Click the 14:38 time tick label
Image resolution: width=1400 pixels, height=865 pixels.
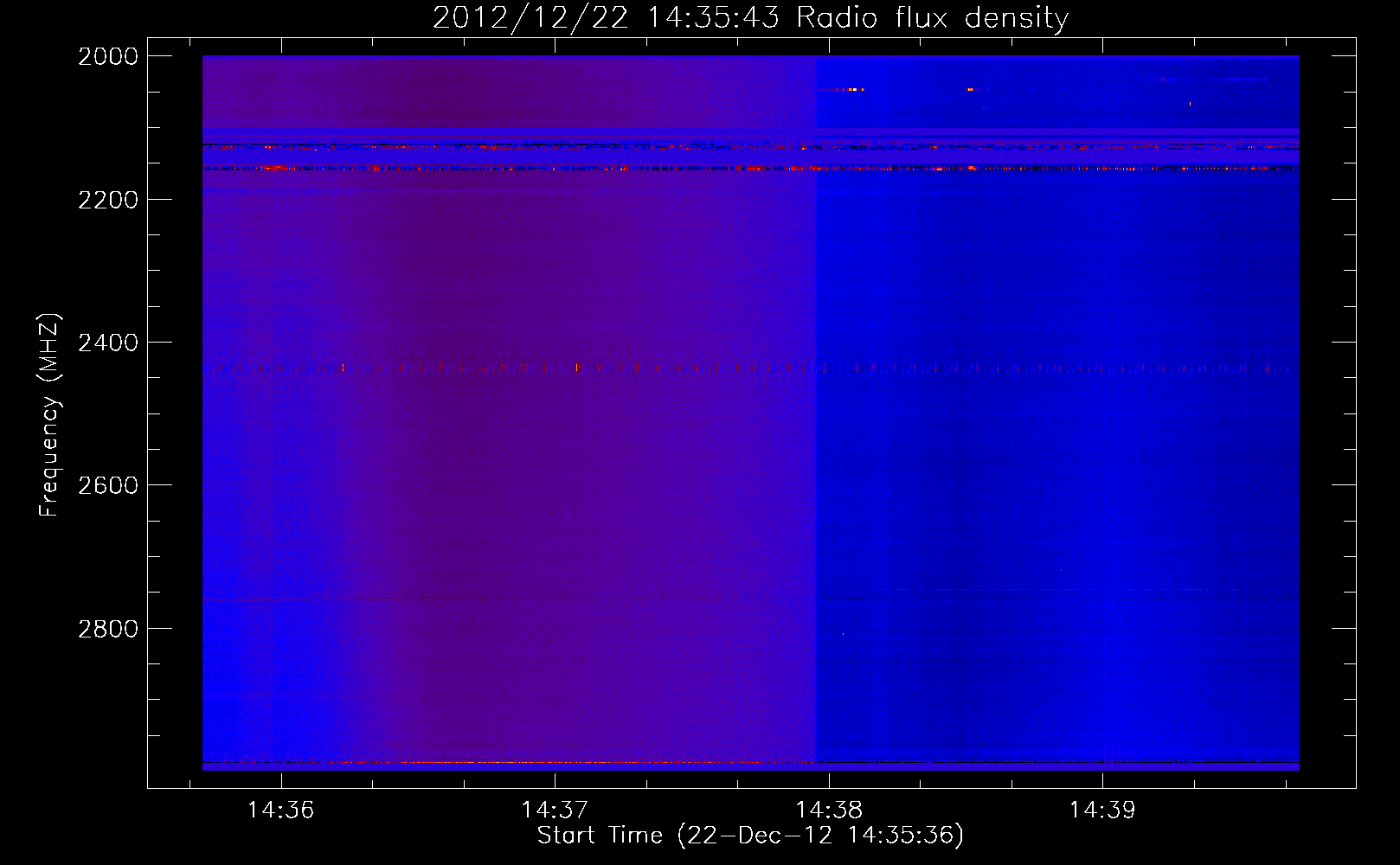[829, 810]
